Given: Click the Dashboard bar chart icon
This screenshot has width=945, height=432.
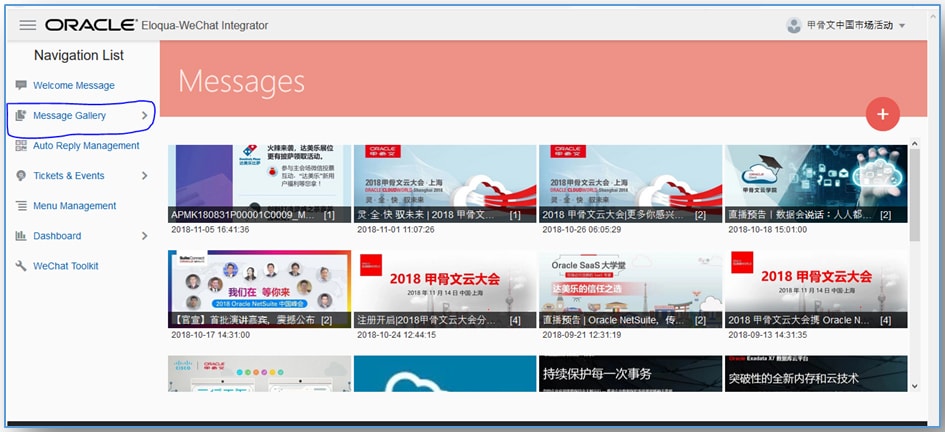Looking at the screenshot, I should click(21, 236).
